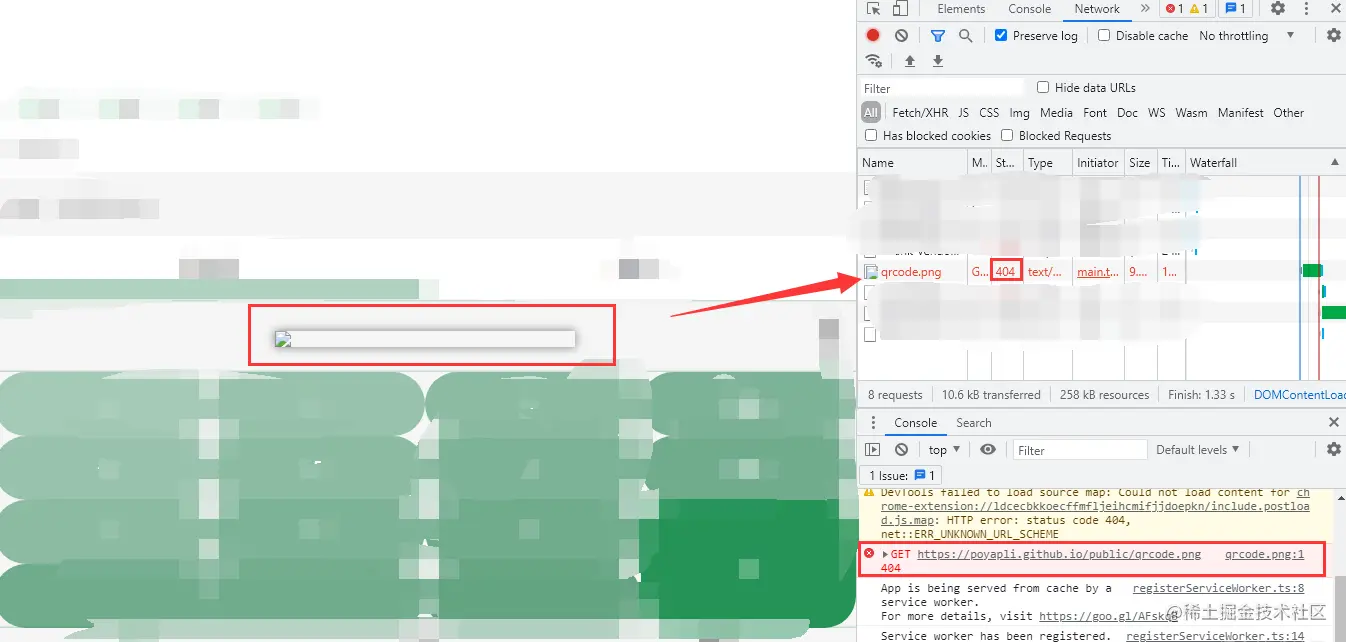Stop recording network log with red button

coord(873,35)
